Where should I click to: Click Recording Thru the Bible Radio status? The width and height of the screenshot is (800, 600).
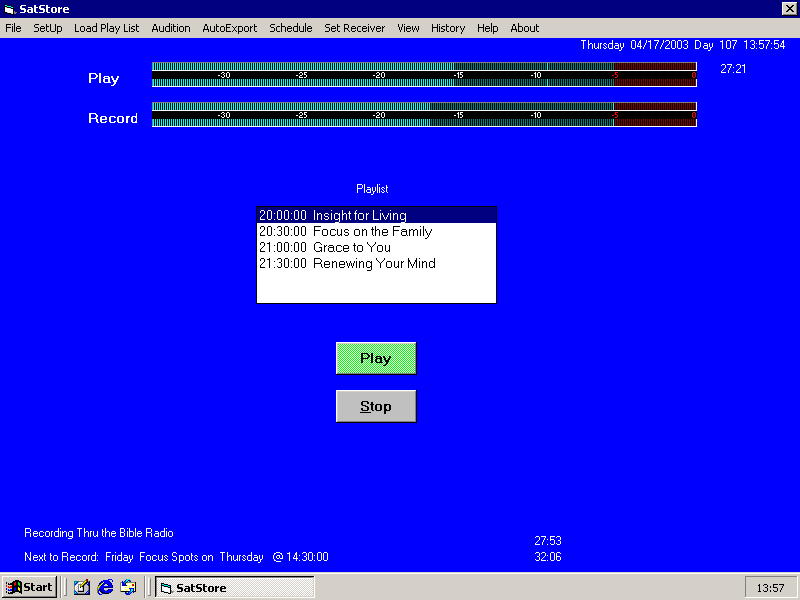coord(99,533)
